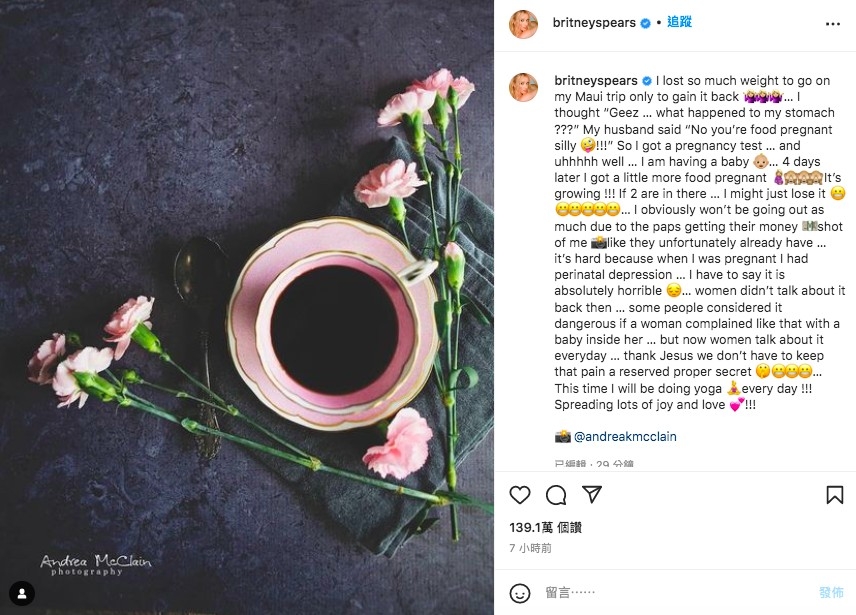Follow britneyspears using the 追蹤 button
The width and height of the screenshot is (856, 615).
tap(680, 22)
